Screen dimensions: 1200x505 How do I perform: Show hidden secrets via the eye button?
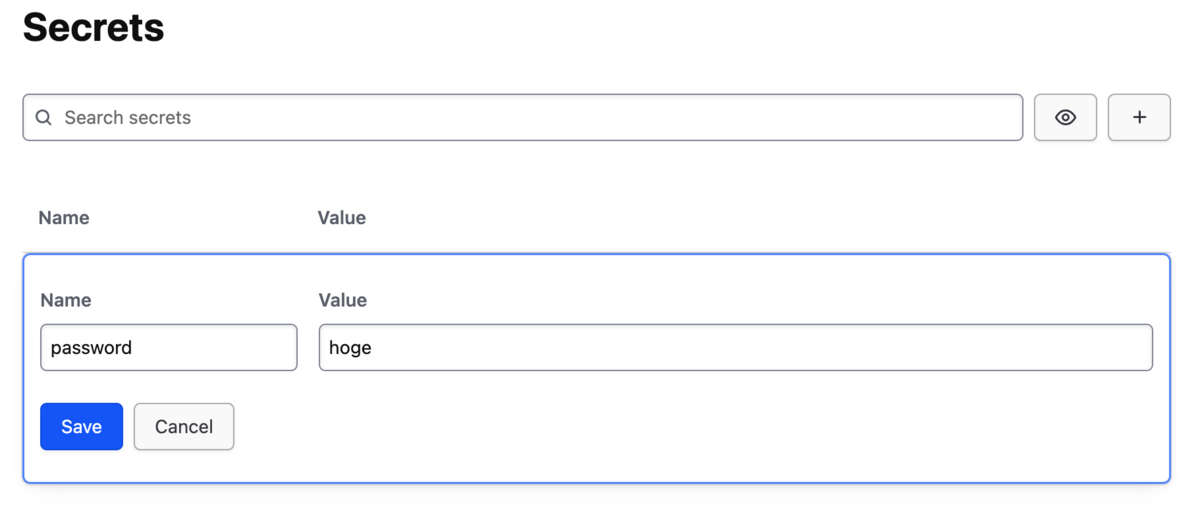1065,117
